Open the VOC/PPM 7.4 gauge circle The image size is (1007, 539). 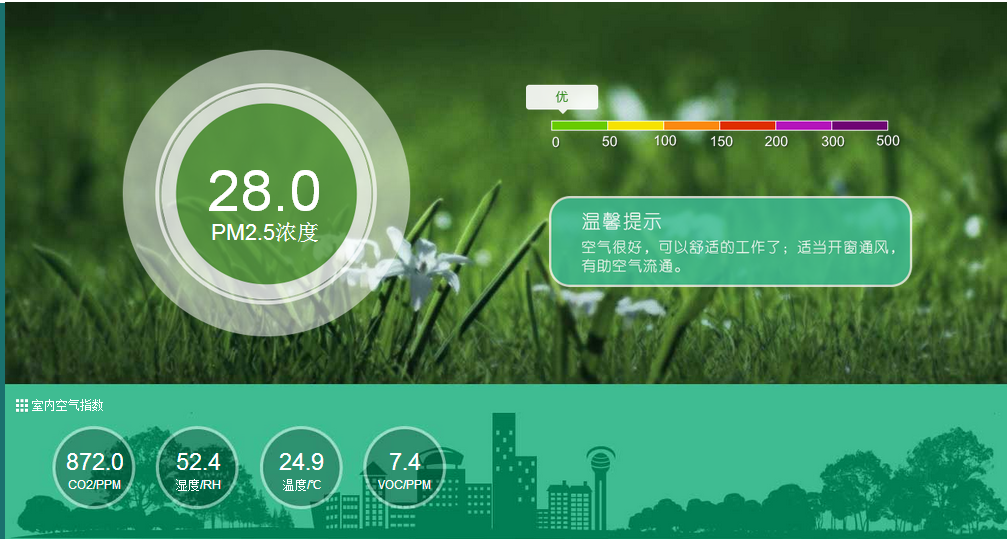405,468
